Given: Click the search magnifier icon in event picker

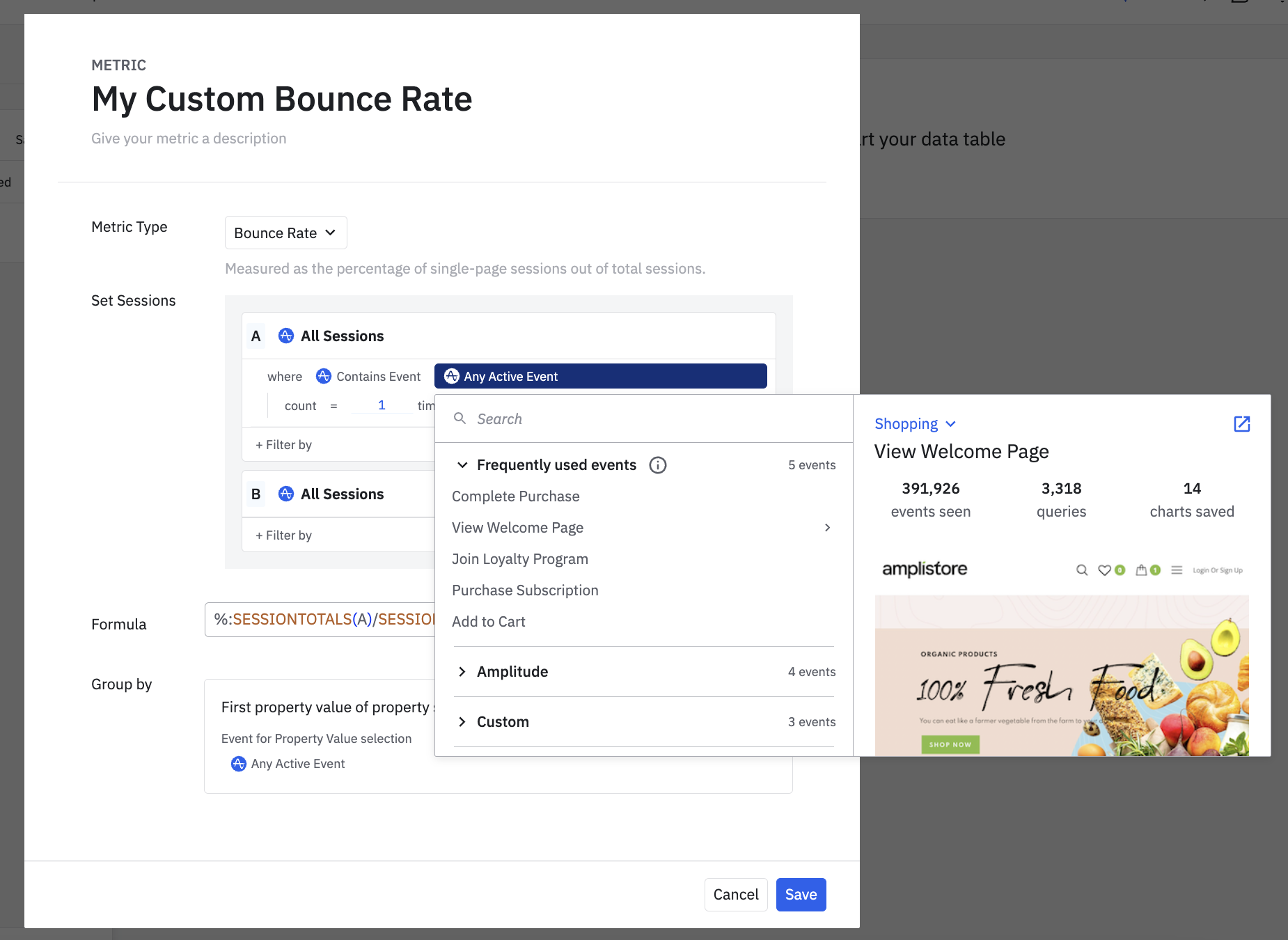Looking at the screenshot, I should pyautogui.click(x=460, y=418).
